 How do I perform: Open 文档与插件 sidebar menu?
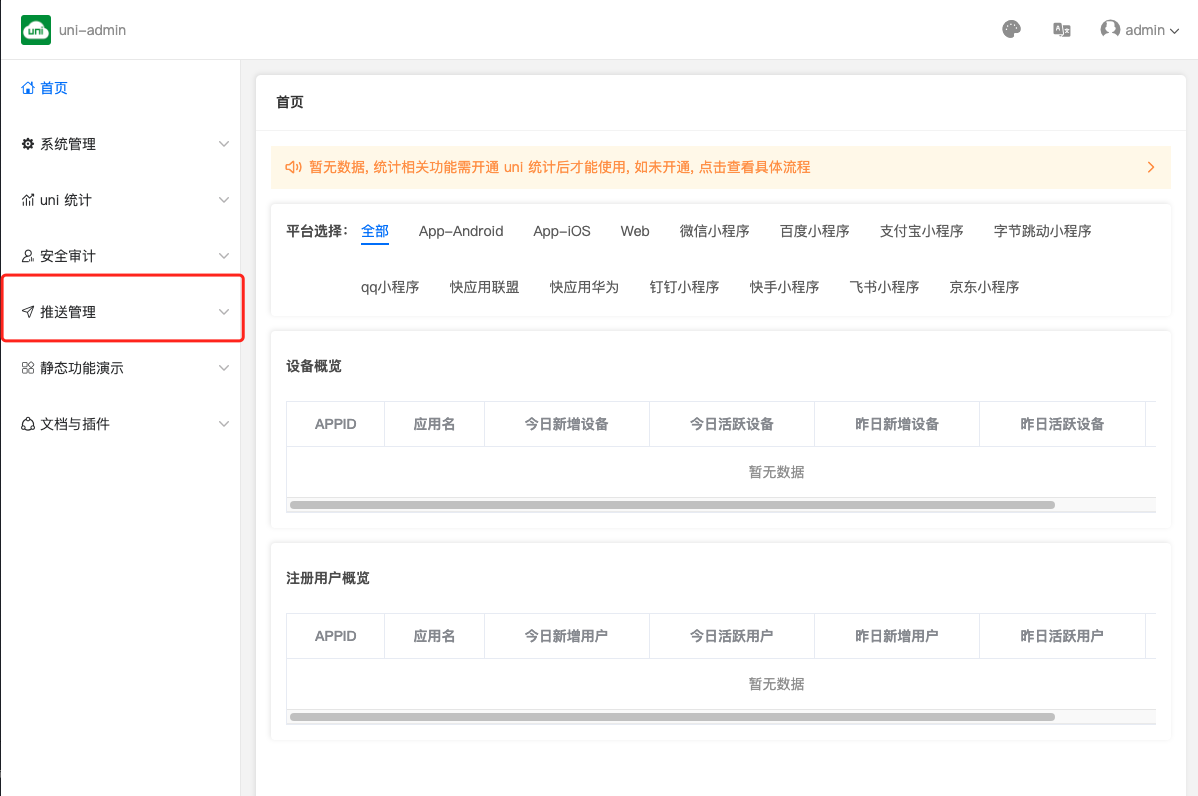[121, 424]
